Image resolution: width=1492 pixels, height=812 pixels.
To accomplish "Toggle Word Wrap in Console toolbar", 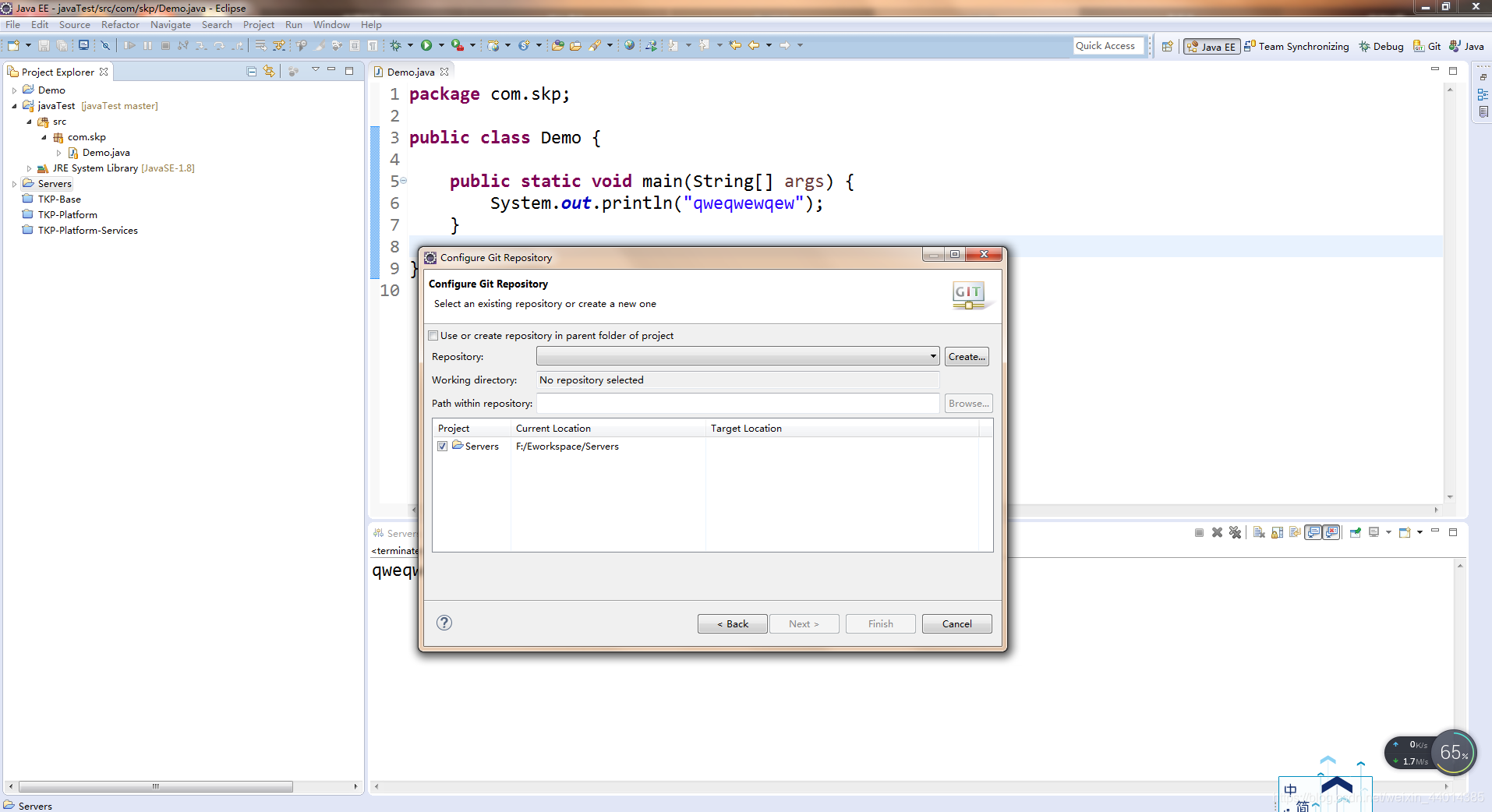I will [1295, 532].
